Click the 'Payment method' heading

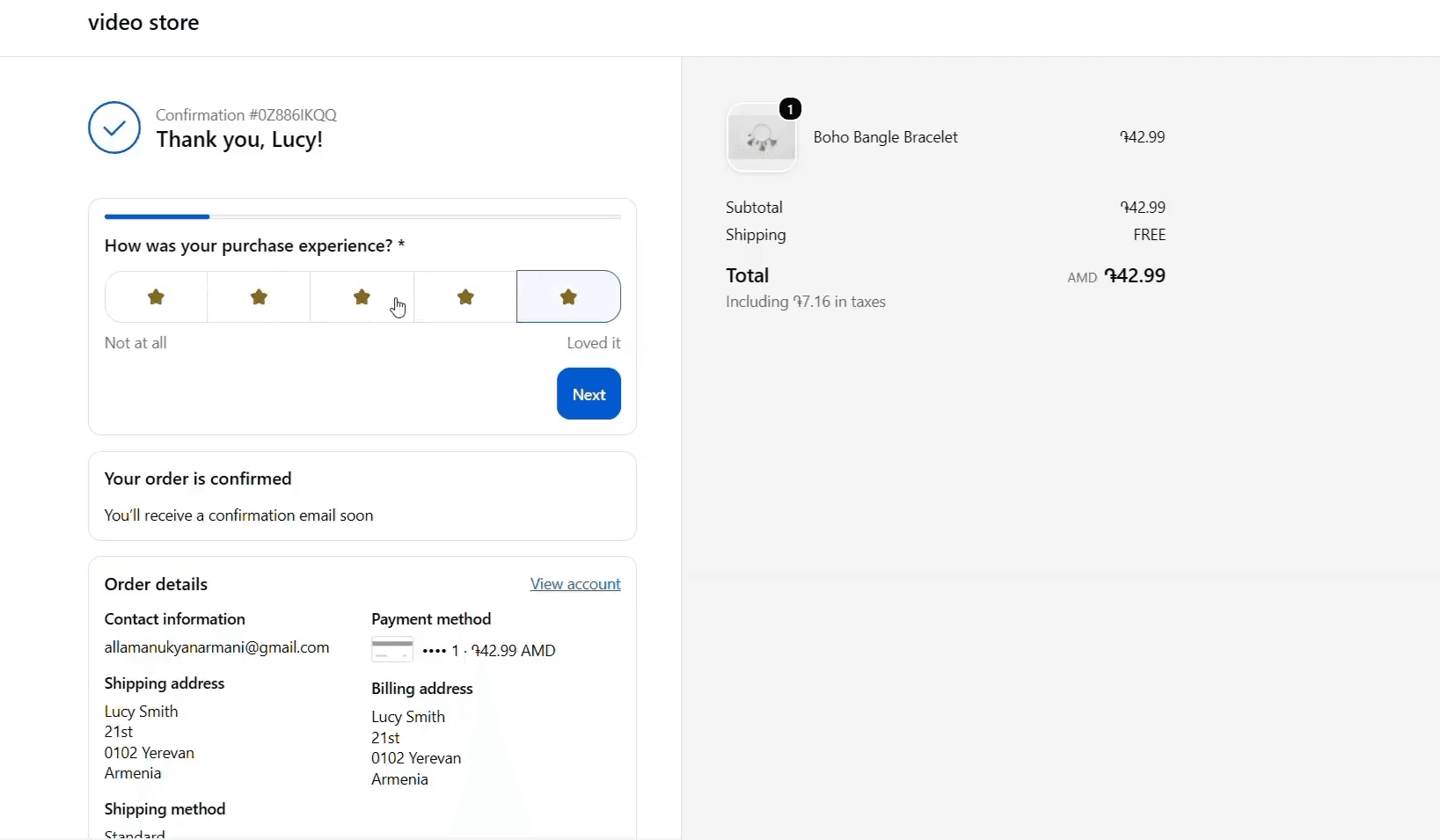click(x=431, y=619)
